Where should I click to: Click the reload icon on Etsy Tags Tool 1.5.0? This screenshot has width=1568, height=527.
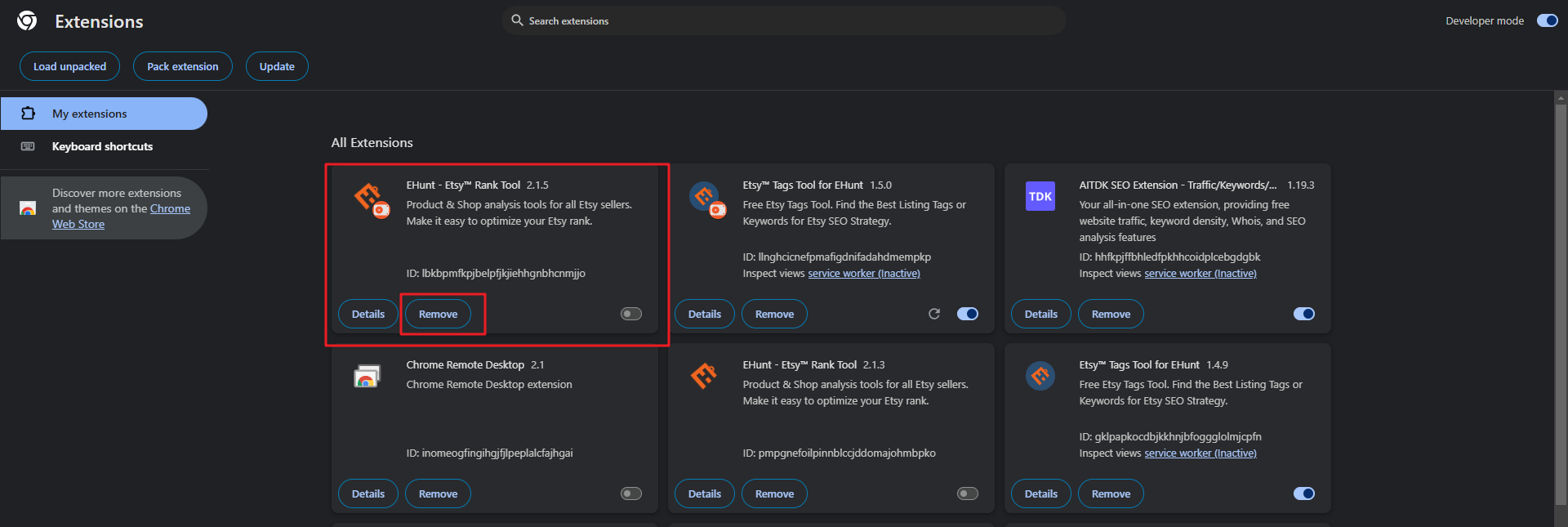(x=934, y=314)
